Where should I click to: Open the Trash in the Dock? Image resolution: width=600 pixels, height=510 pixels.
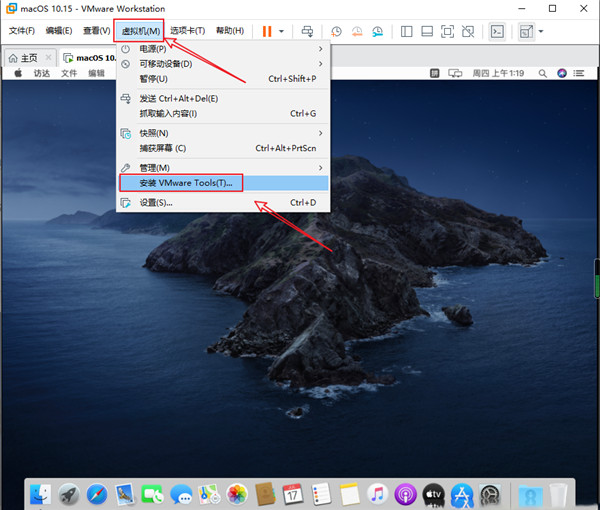(558, 494)
